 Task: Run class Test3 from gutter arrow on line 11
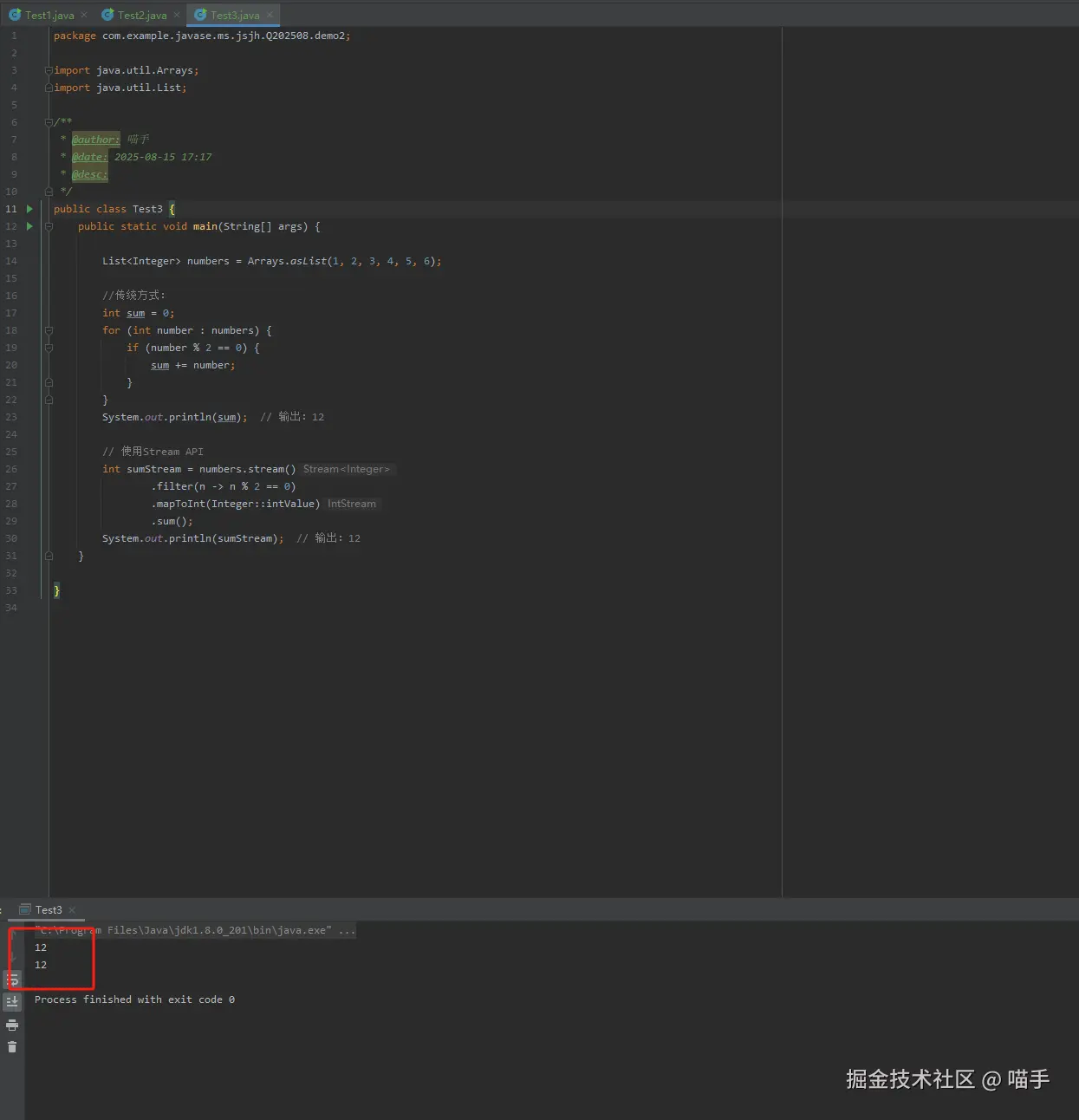(x=29, y=209)
